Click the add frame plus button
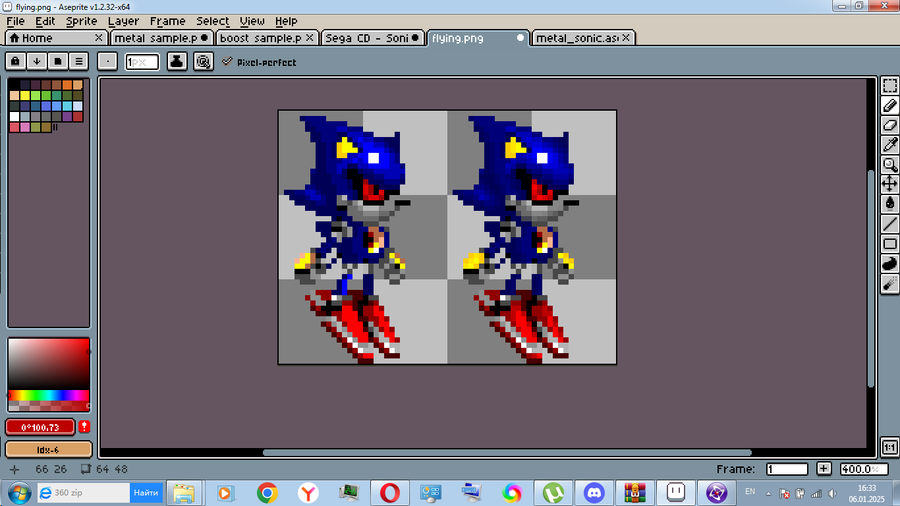 pos(824,469)
